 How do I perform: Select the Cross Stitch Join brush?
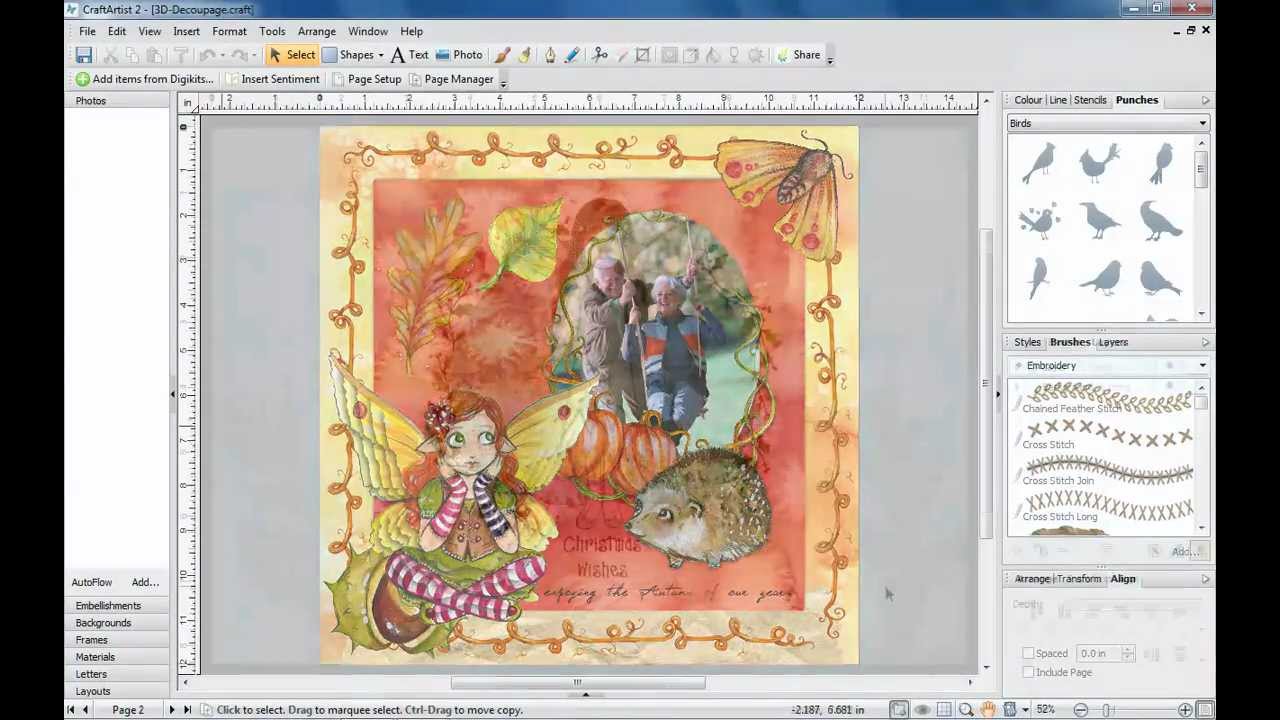[1104, 472]
